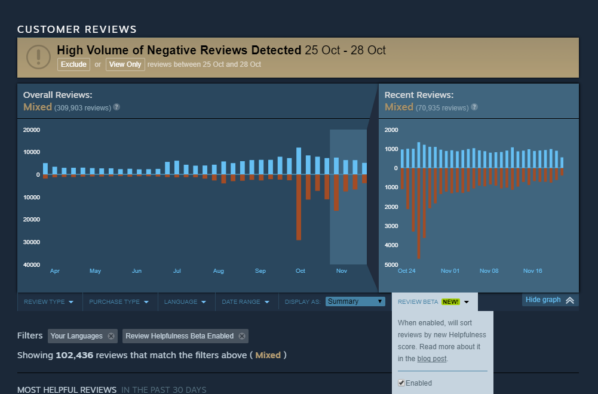Click the exclamation warning icon
Viewport: 598px width, 394px height.
[x=38, y=57]
